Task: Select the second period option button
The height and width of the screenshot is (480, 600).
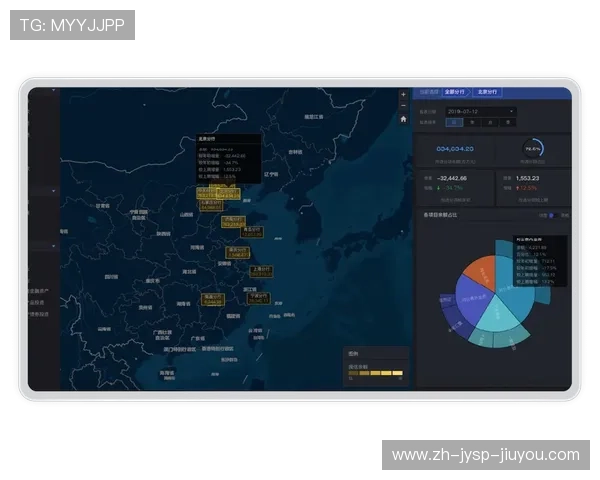Action: coord(472,122)
